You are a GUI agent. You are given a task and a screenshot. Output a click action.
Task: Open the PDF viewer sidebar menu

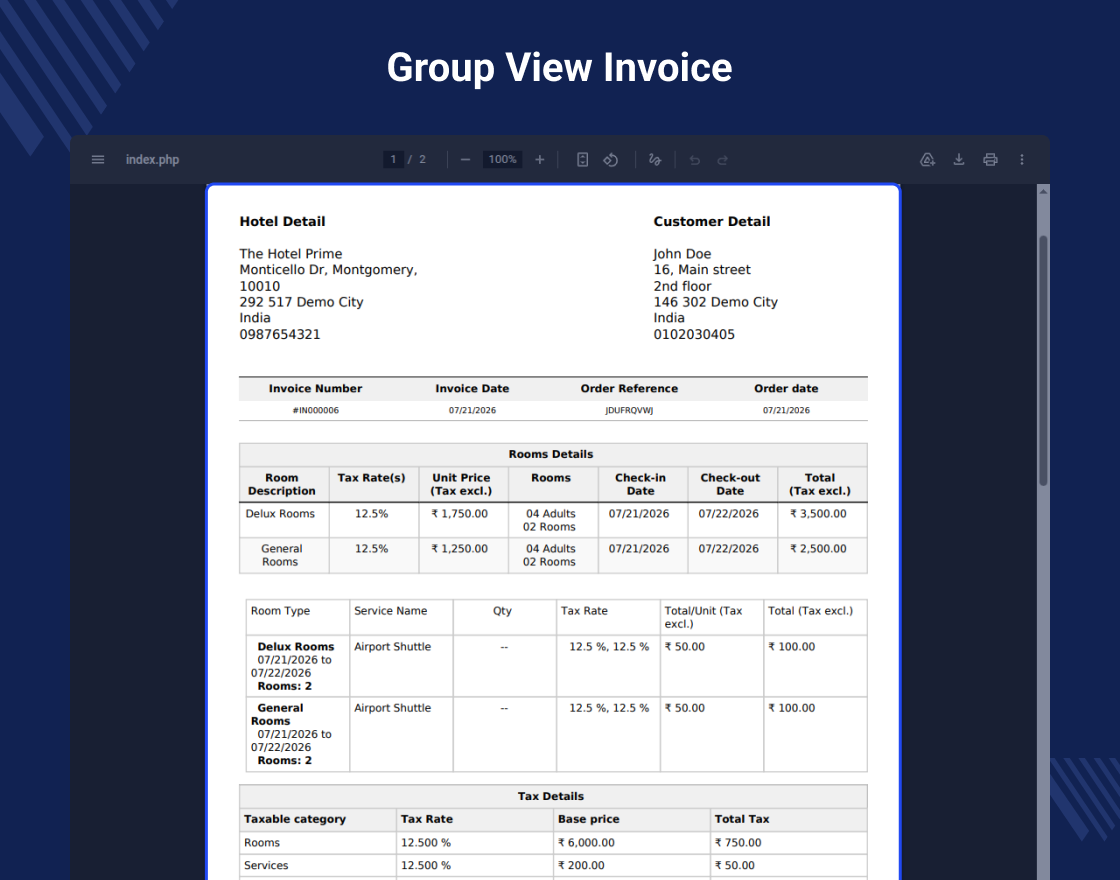[98, 159]
